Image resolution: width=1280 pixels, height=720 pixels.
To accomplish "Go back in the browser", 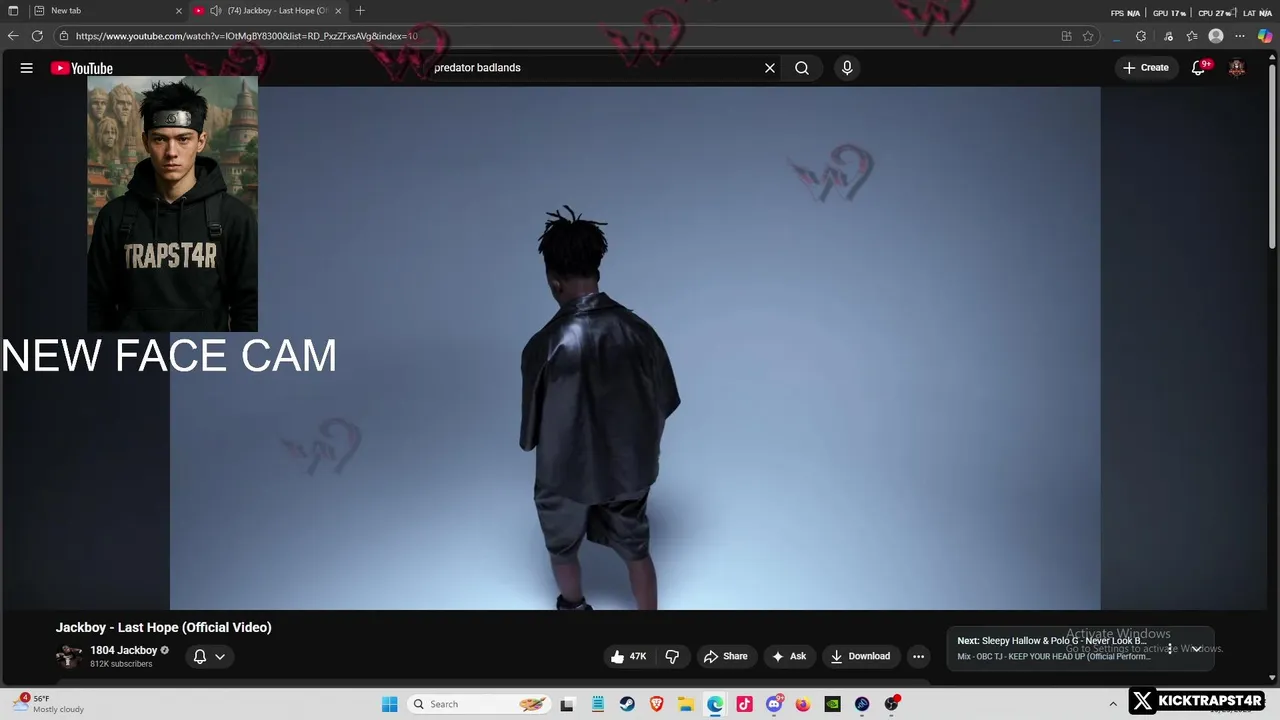I will click(x=13, y=36).
